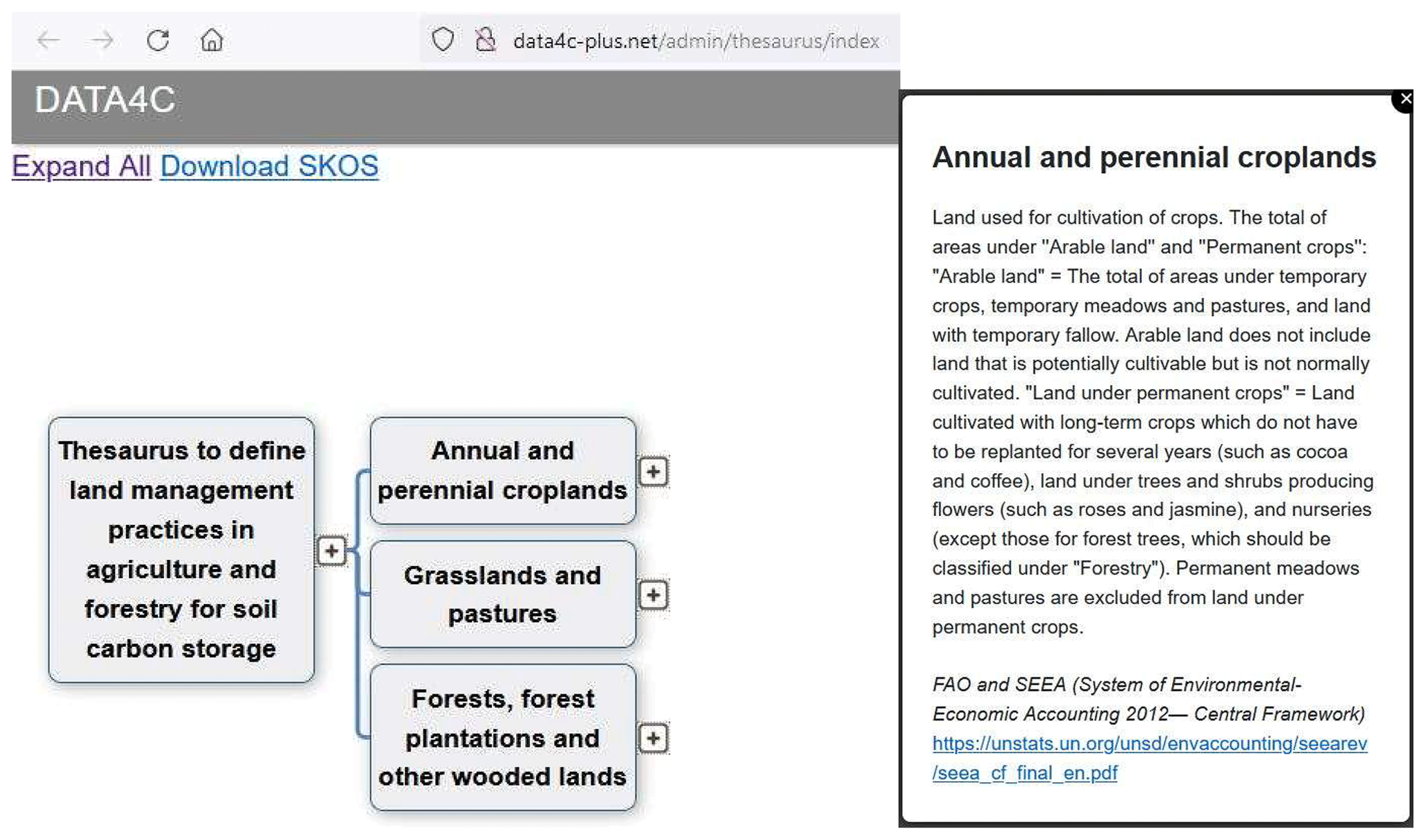Select the Thesaurus root node box

coord(181,550)
